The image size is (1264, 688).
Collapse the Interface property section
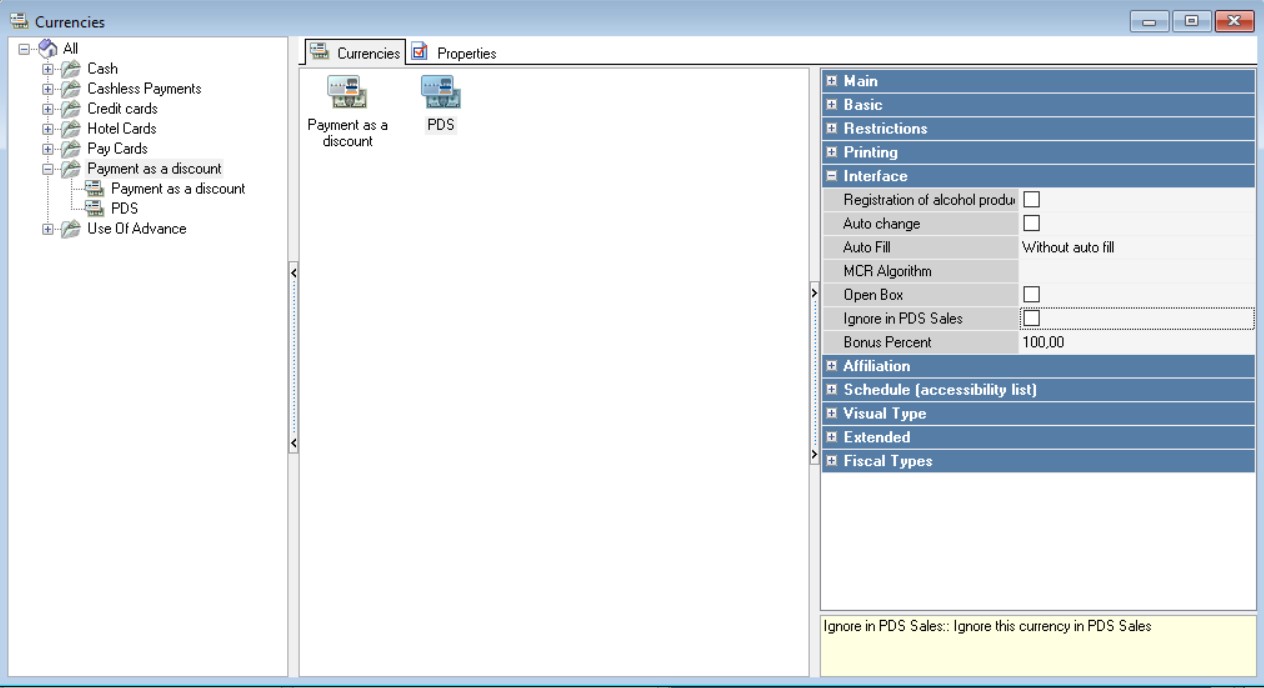coord(832,176)
